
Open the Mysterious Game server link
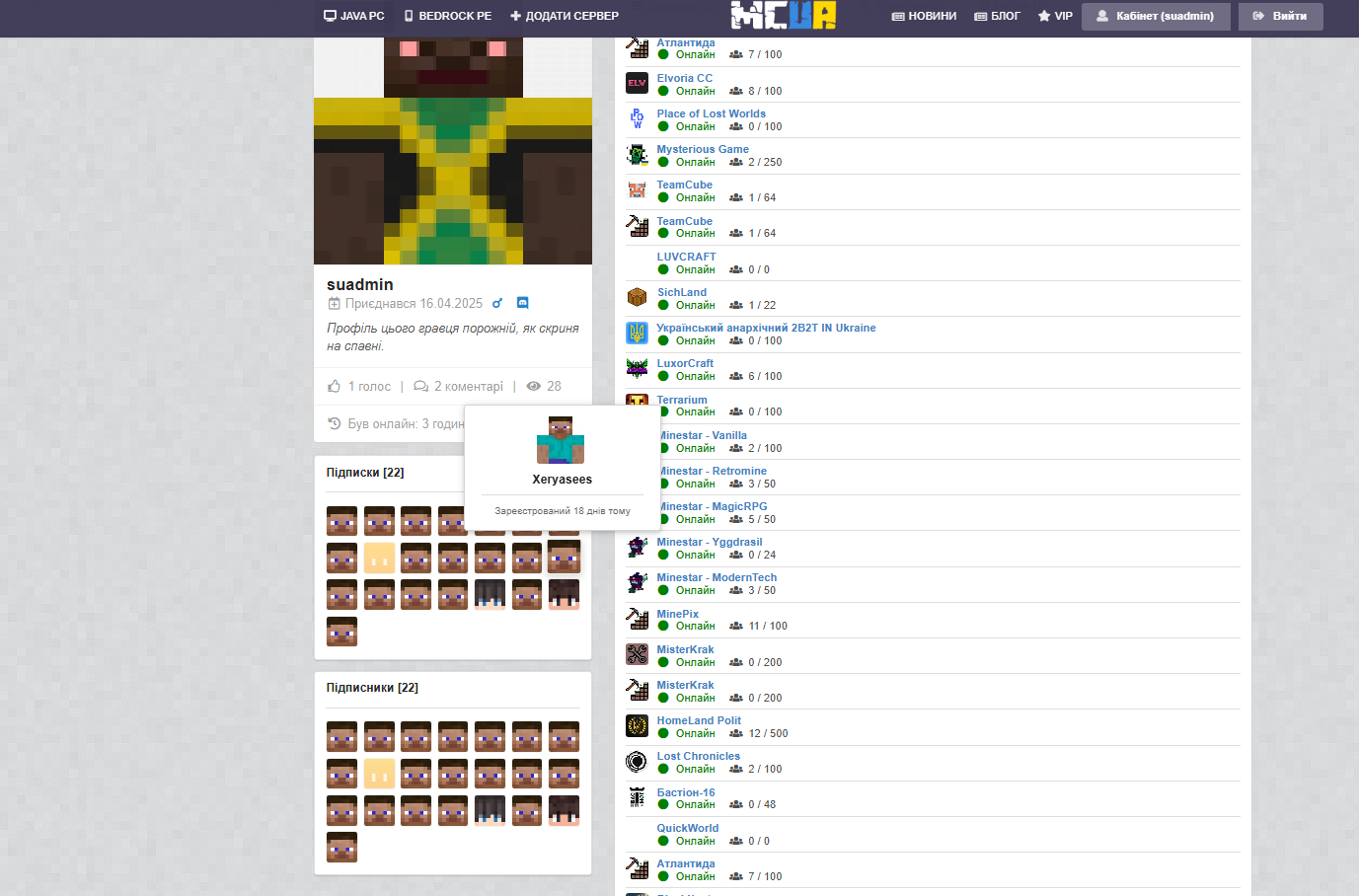(703, 149)
